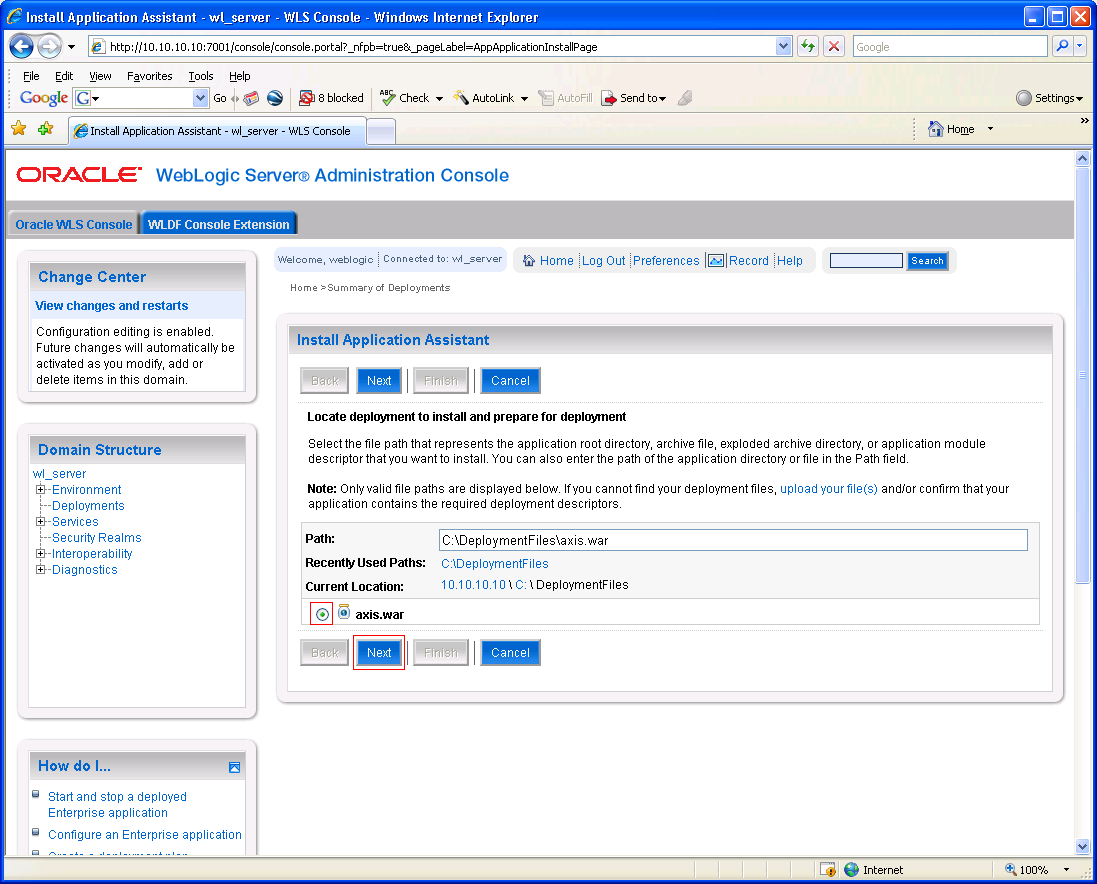Click the bottom Next button
Image resolution: width=1097 pixels, height=884 pixels.
click(x=379, y=653)
